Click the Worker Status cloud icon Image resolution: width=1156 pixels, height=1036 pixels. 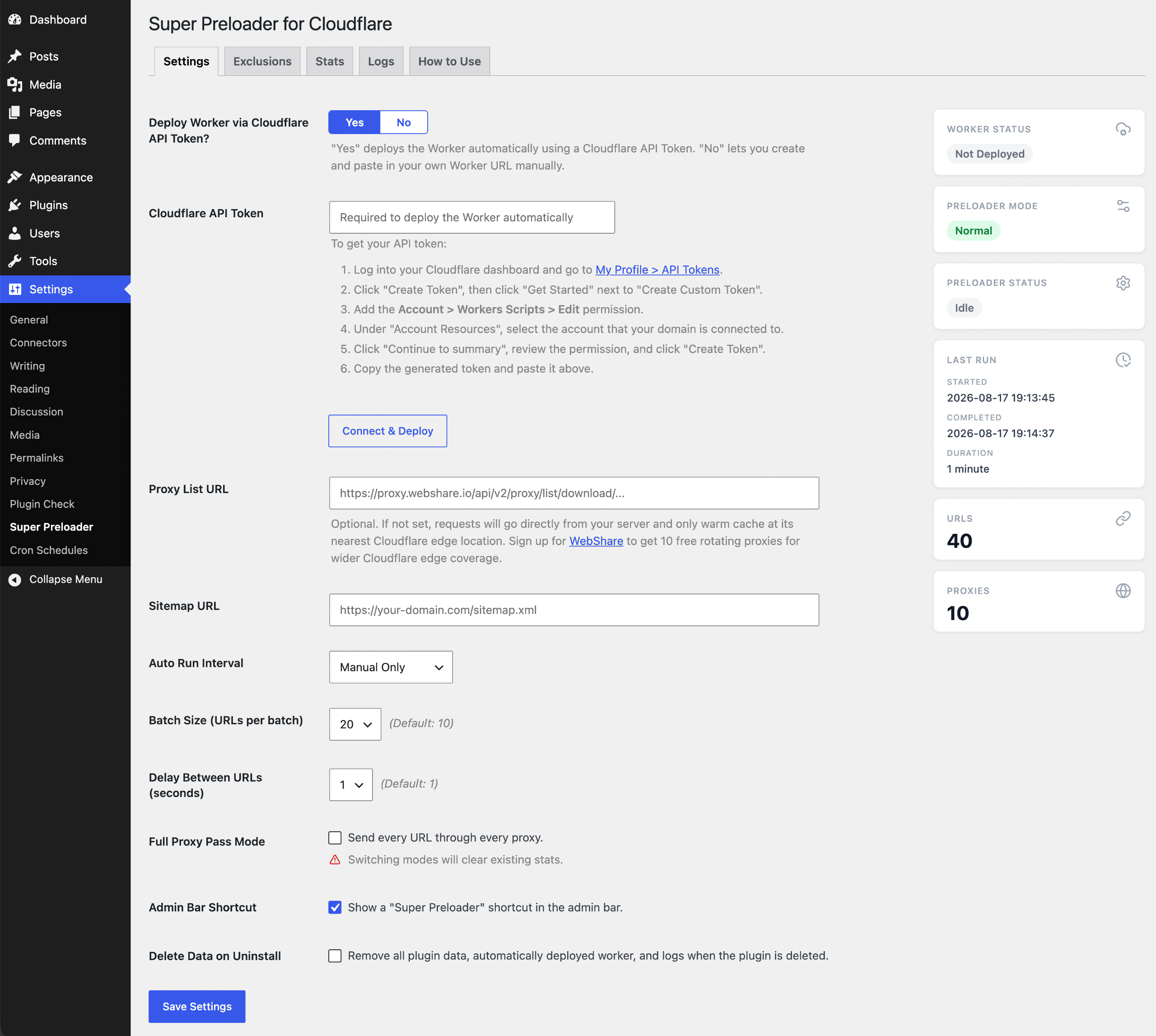(1123, 129)
